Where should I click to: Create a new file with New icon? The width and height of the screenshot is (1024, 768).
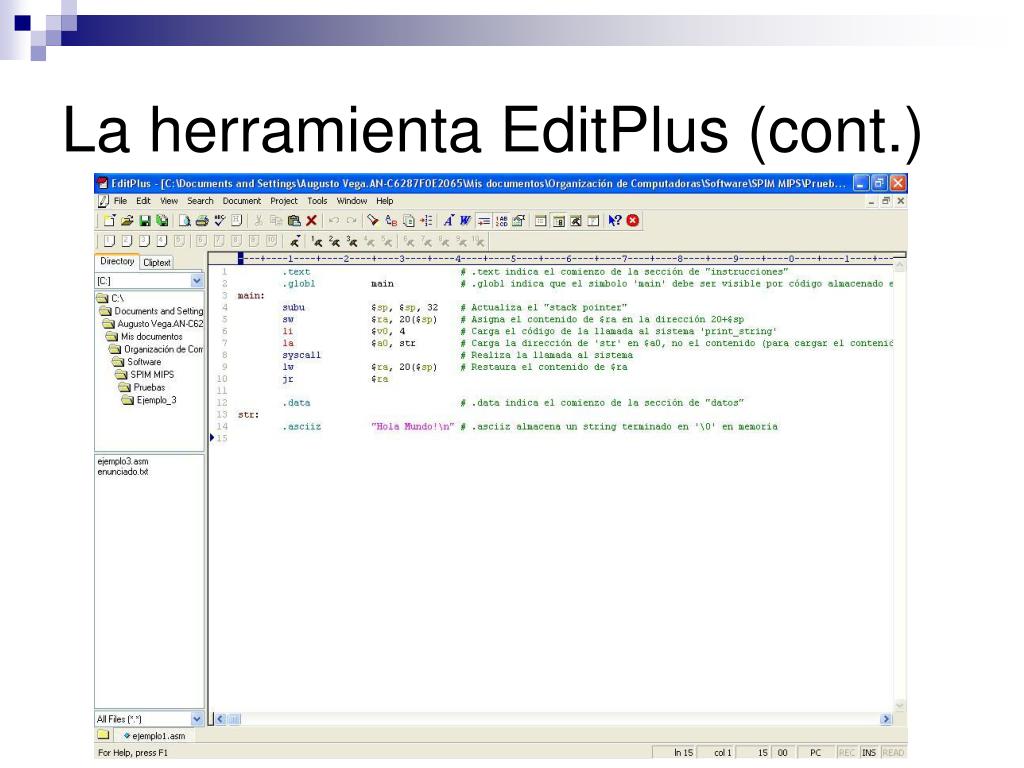click(x=109, y=221)
